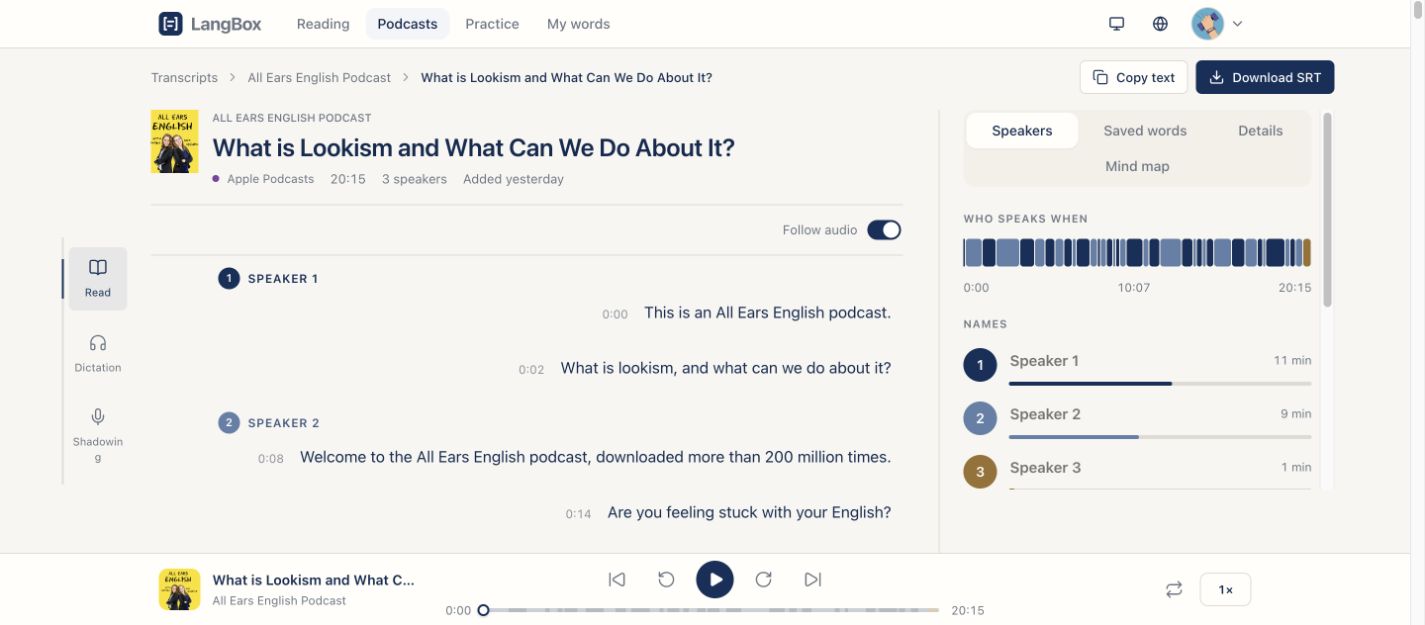This screenshot has width=1425, height=625.
Task: Go to Practice in top navigation
Action: pyautogui.click(x=492, y=24)
